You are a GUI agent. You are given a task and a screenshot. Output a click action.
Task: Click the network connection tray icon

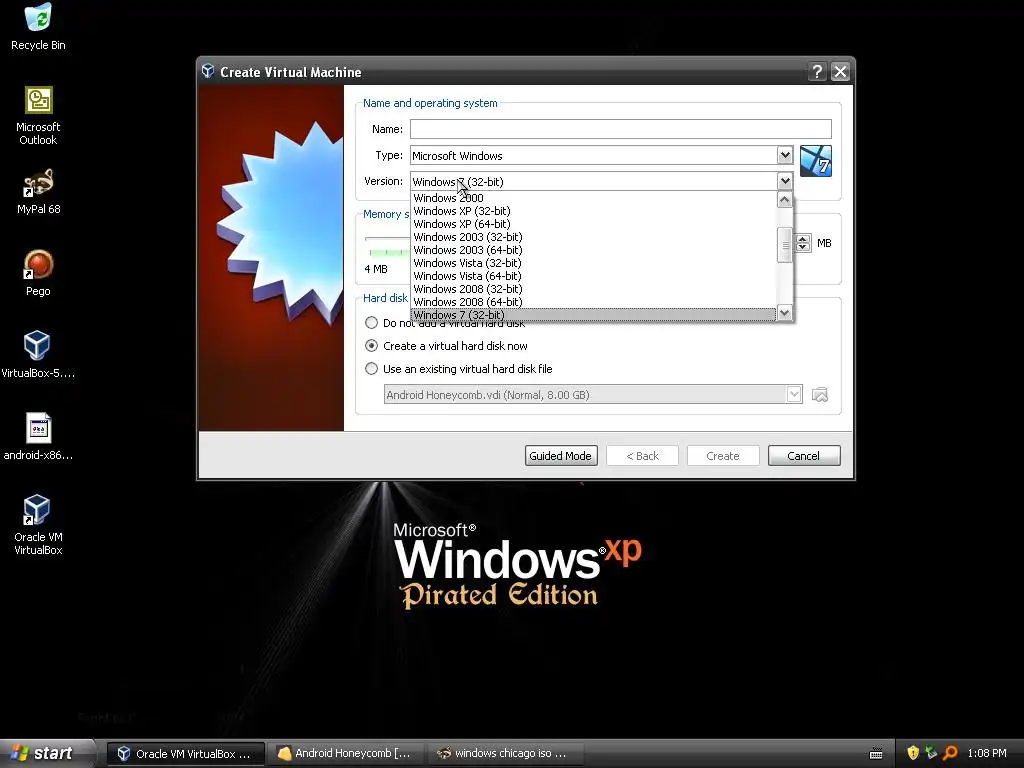tap(932, 753)
